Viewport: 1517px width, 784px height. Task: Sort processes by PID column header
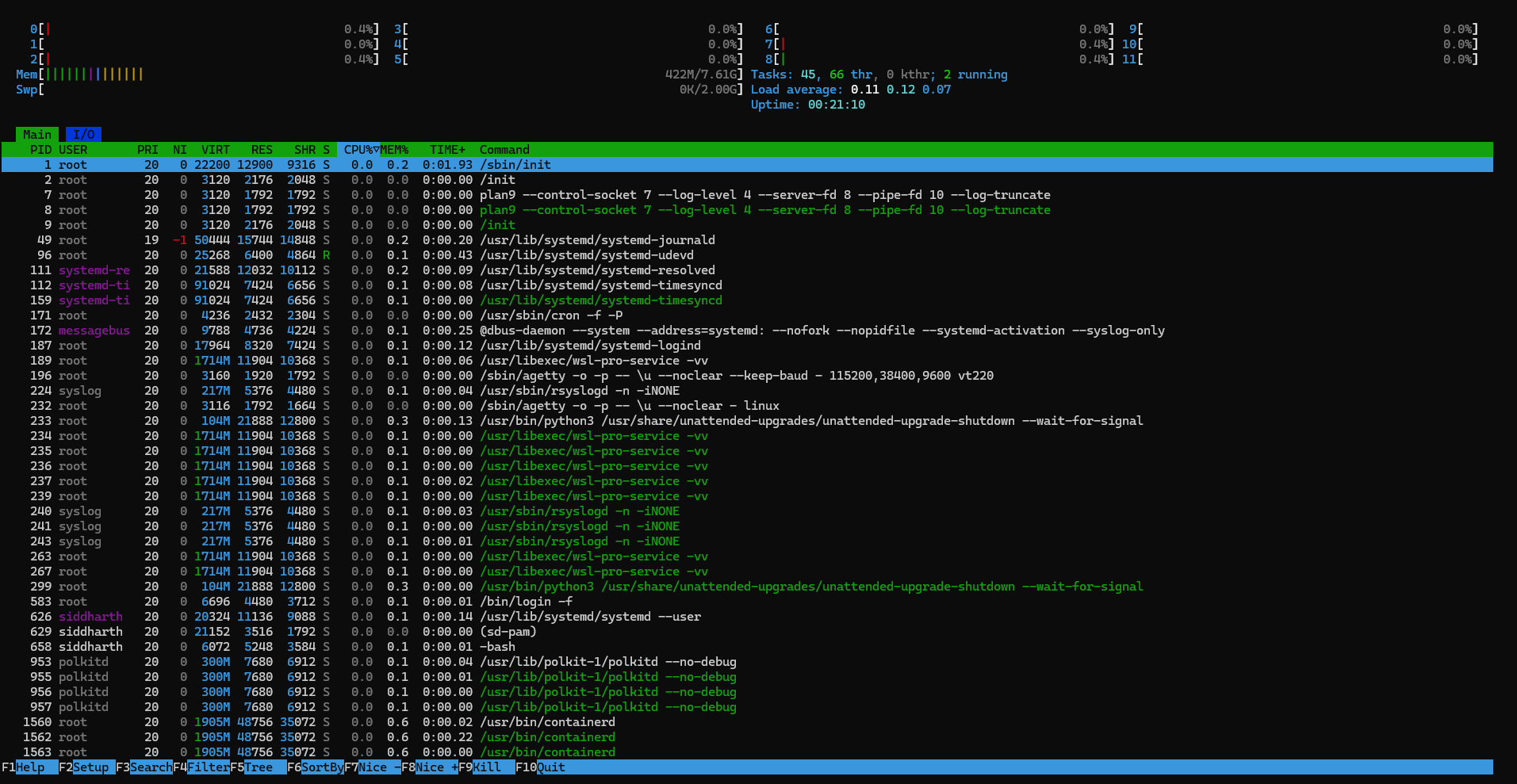[x=40, y=150]
